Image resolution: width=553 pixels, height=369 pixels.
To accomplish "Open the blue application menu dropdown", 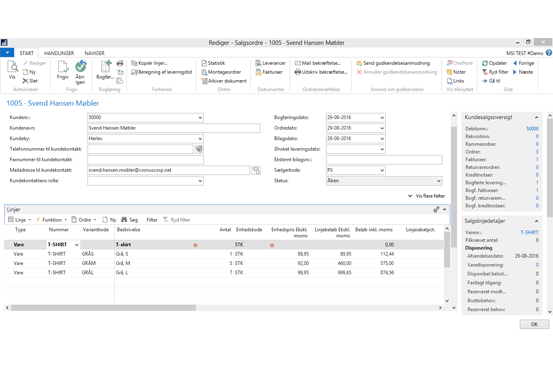I will pyautogui.click(x=7, y=53).
